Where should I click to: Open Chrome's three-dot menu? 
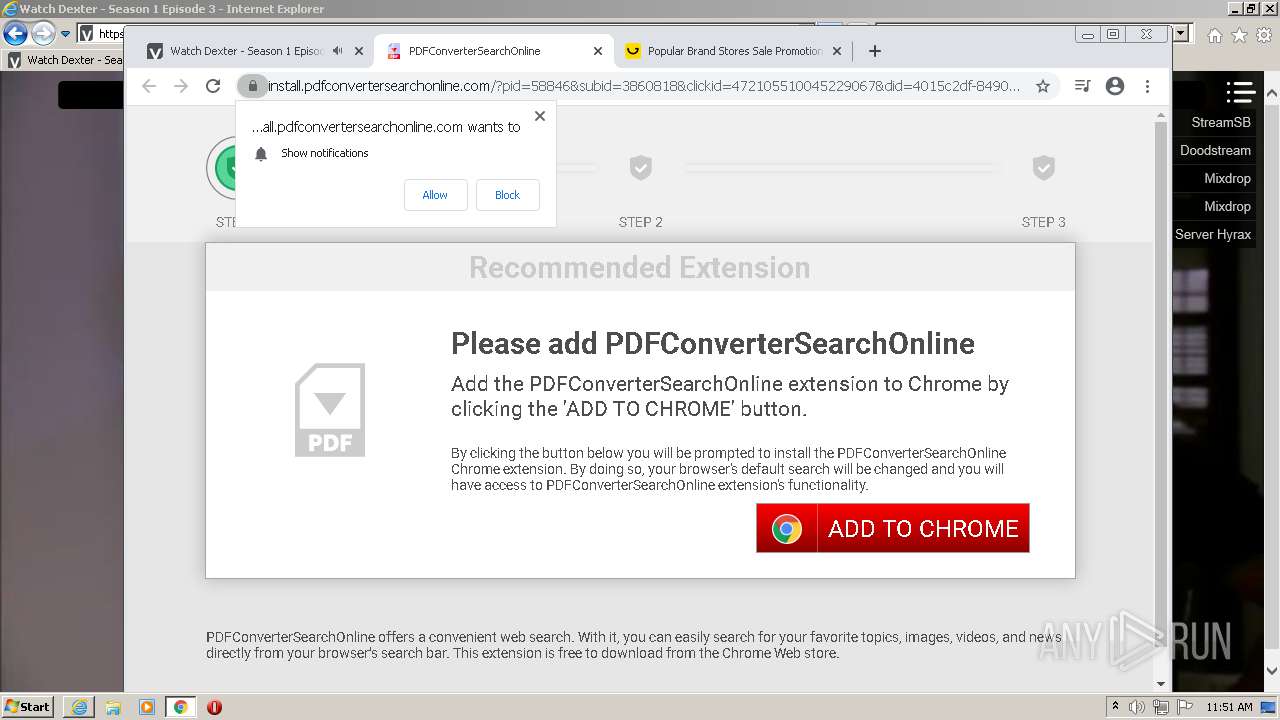tap(1148, 86)
